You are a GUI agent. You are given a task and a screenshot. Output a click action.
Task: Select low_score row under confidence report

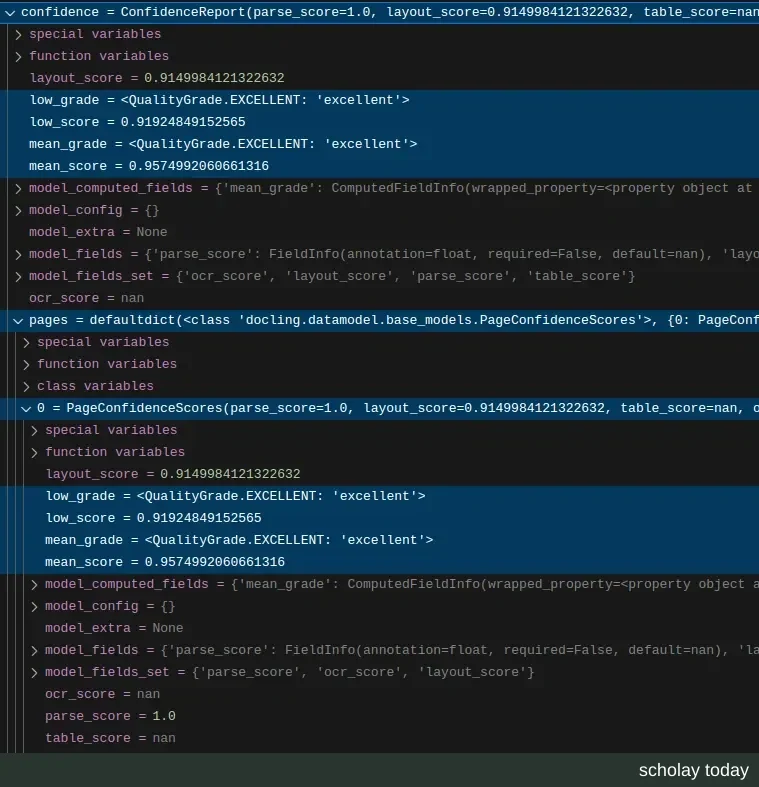coord(380,122)
